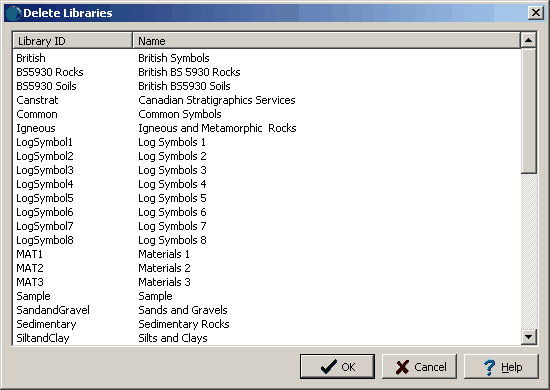
Task: Select the BS5930 Soils library
Action: [x=267, y=86]
